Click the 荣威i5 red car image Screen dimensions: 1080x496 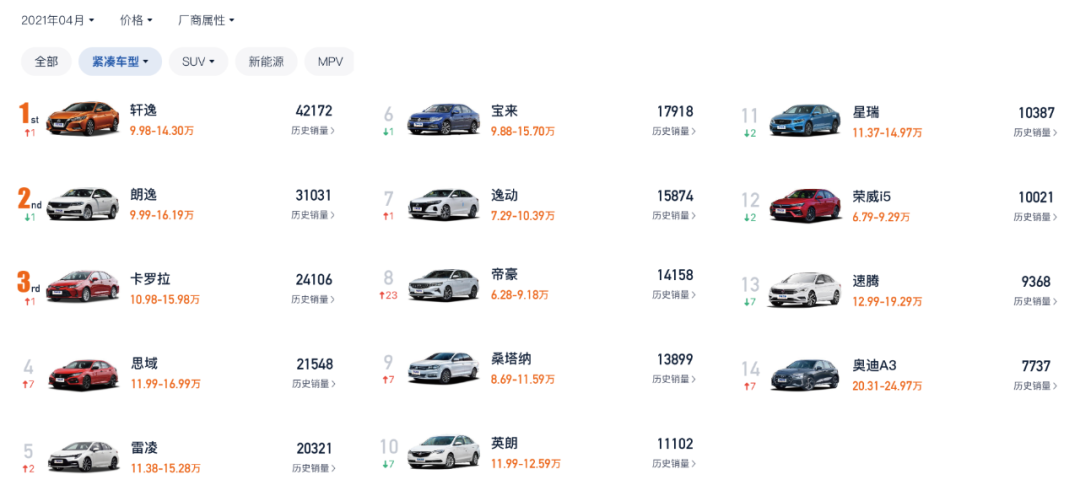pos(804,205)
